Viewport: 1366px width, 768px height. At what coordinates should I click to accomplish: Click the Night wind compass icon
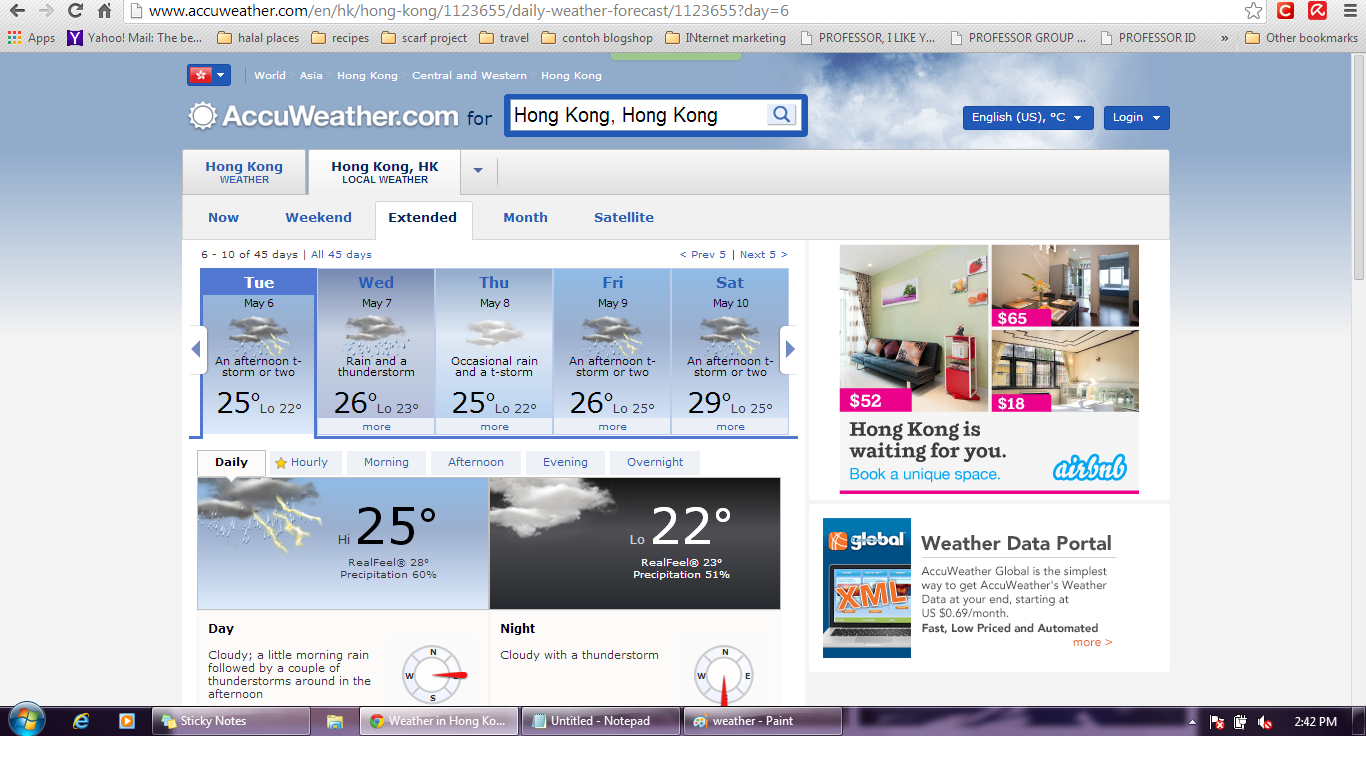coord(724,674)
